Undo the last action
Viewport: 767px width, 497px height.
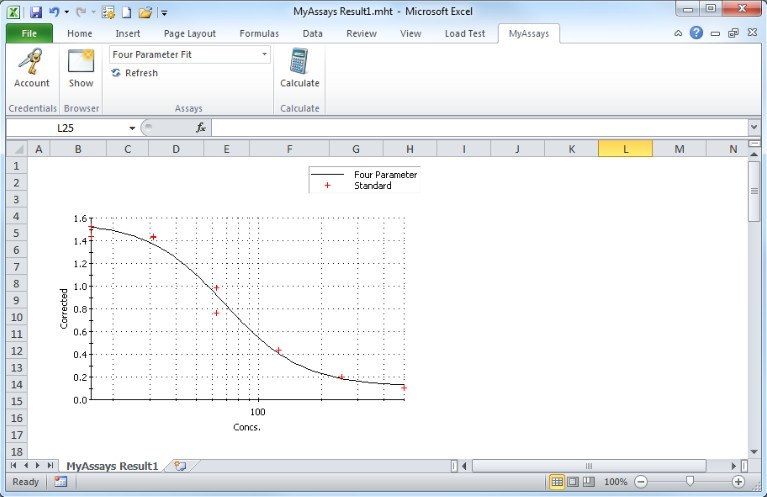(x=54, y=12)
